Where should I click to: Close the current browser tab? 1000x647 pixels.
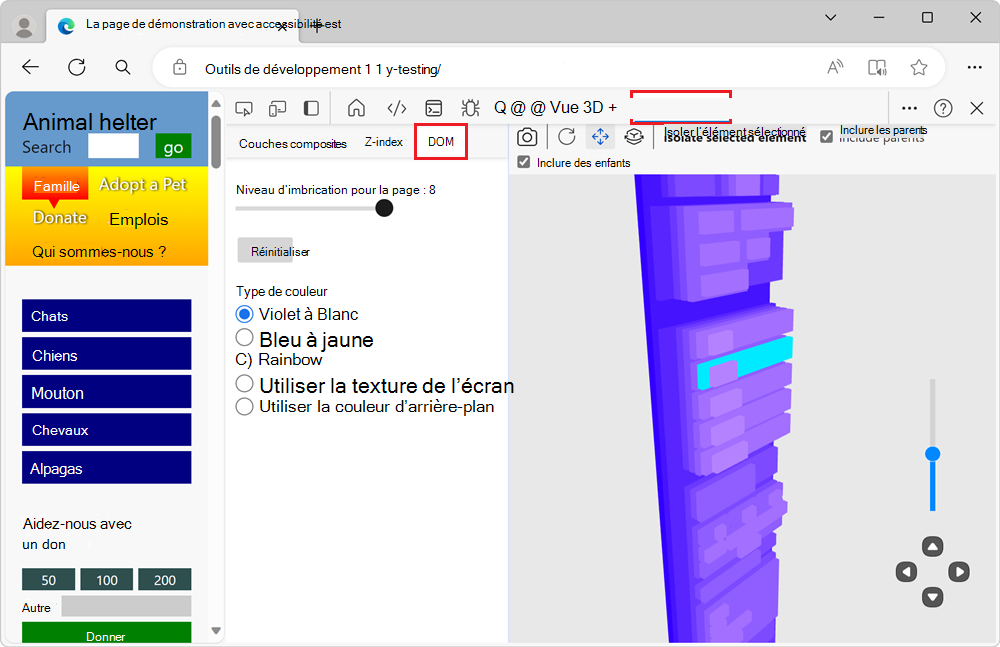pos(281,26)
